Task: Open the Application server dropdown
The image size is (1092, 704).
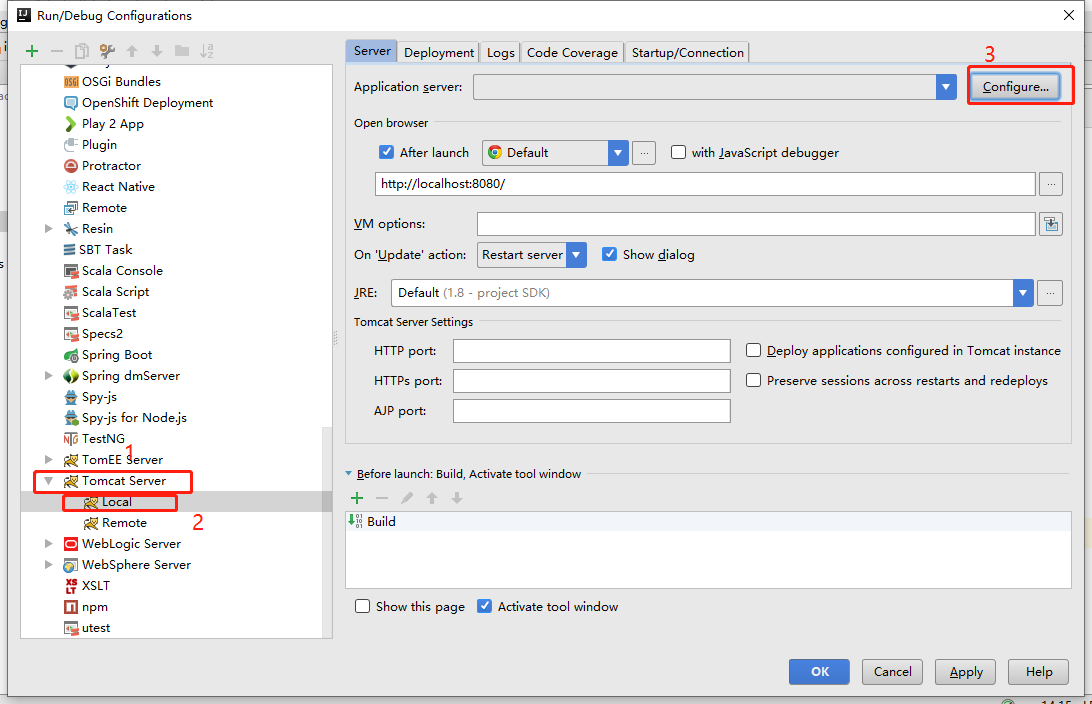Action: (946, 87)
